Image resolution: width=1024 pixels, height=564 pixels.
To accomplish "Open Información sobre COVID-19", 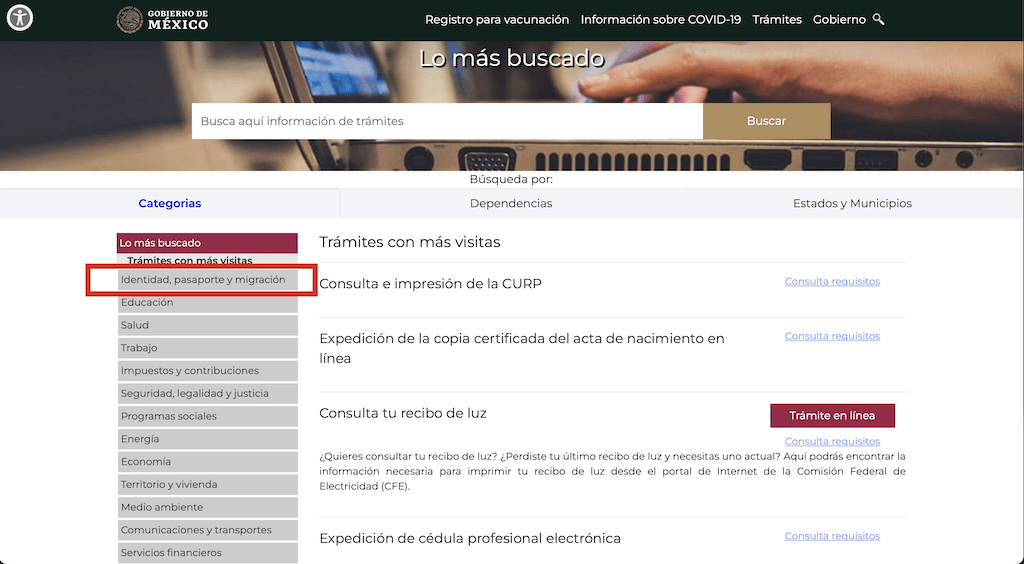I will (x=661, y=20).
